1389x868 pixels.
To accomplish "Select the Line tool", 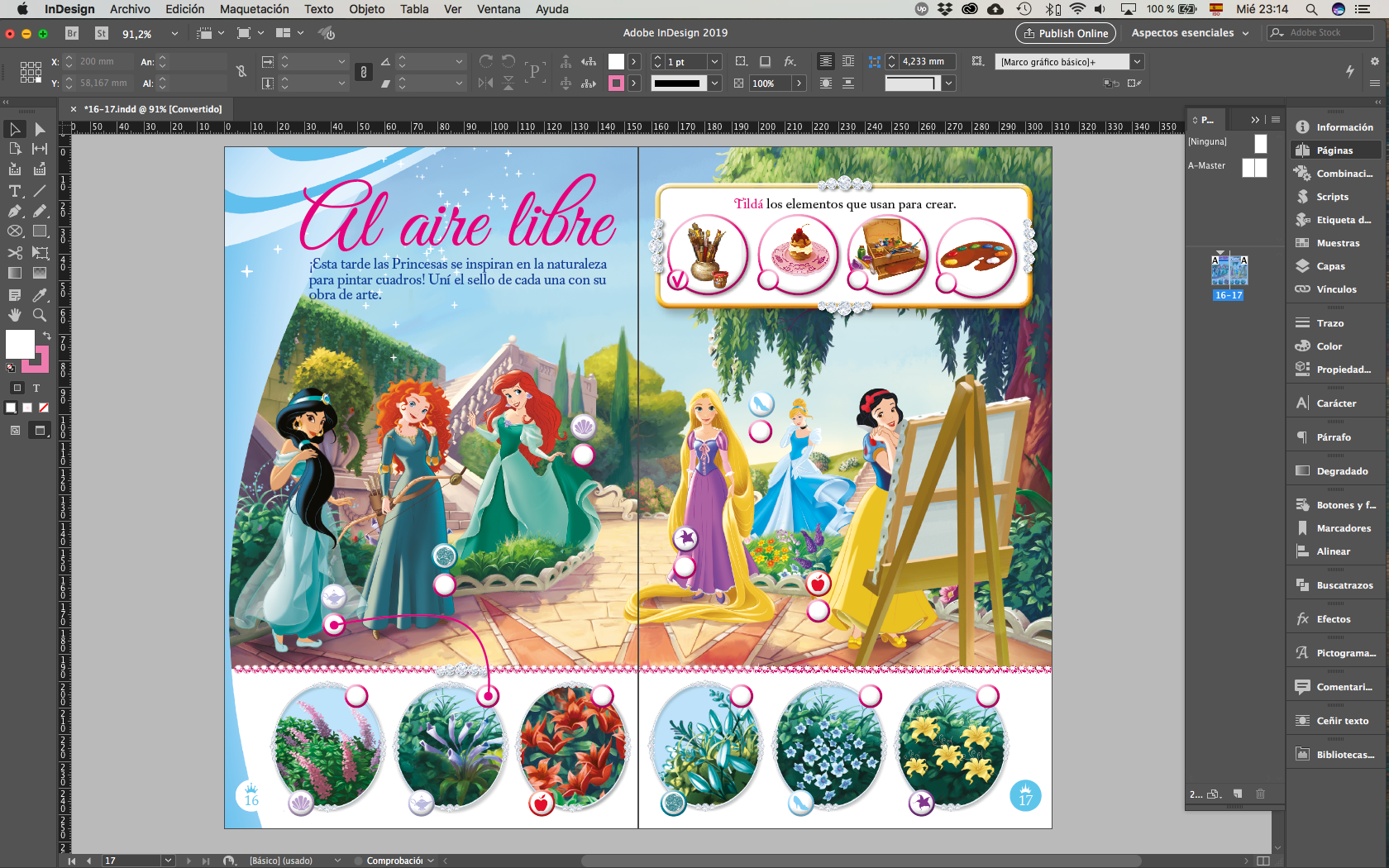I will pyautogui.click(x=40, y=191).
